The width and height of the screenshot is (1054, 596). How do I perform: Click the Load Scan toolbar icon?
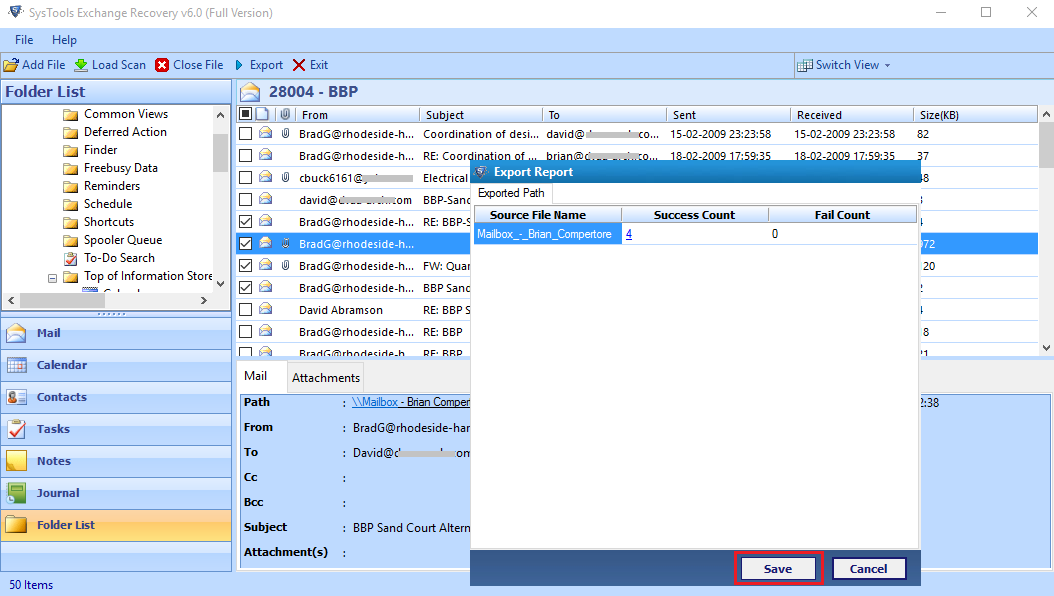click(x=81, y=65)
